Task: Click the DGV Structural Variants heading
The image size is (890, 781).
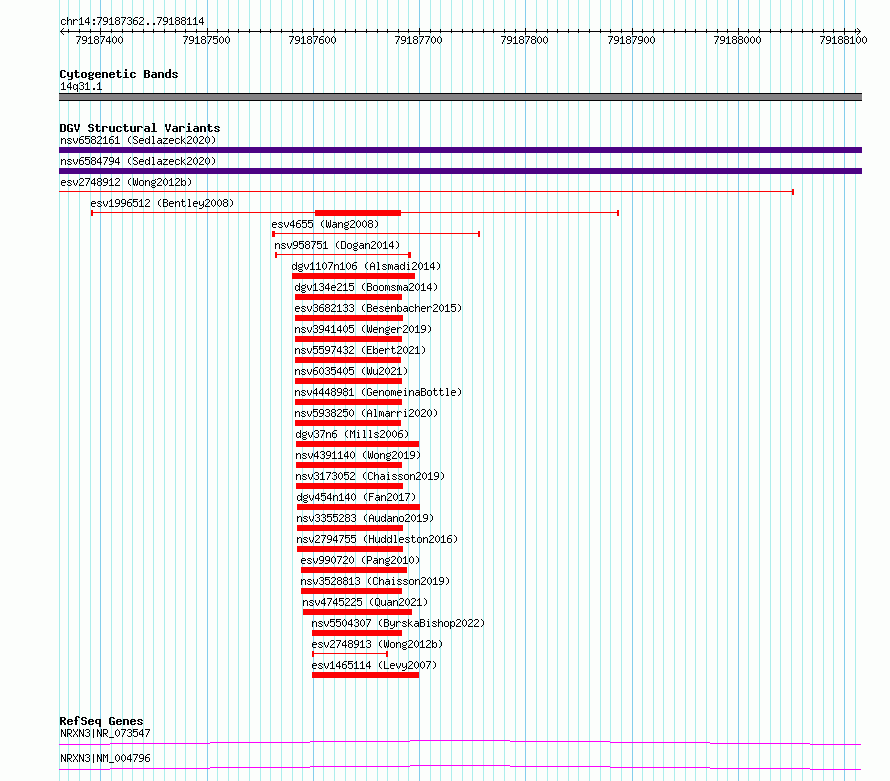Action: point(140,128)
